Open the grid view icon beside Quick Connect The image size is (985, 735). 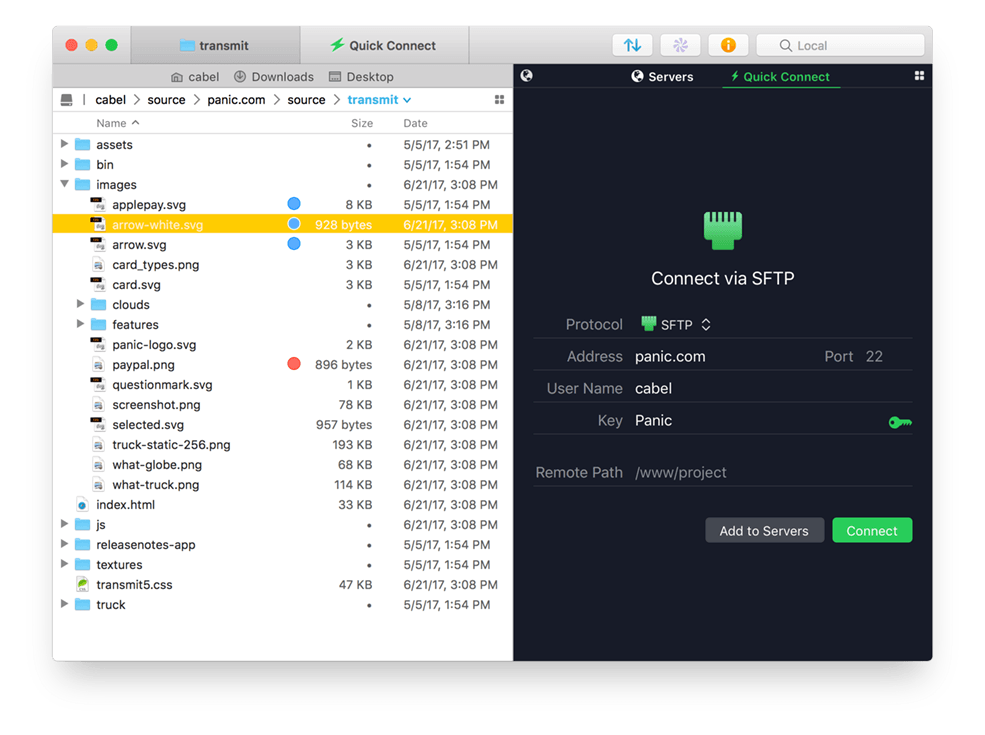(x=918, y=76)
